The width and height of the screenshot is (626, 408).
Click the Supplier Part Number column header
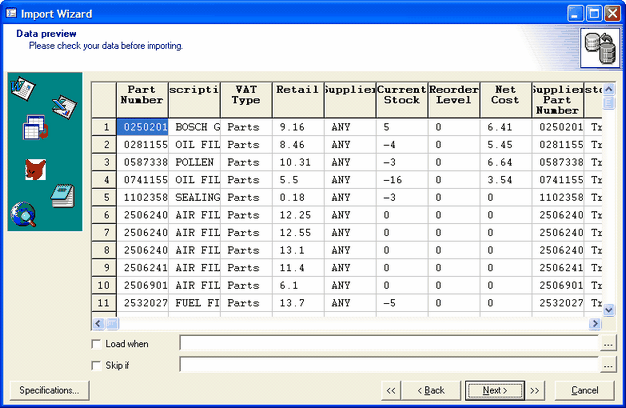(557, 100)
